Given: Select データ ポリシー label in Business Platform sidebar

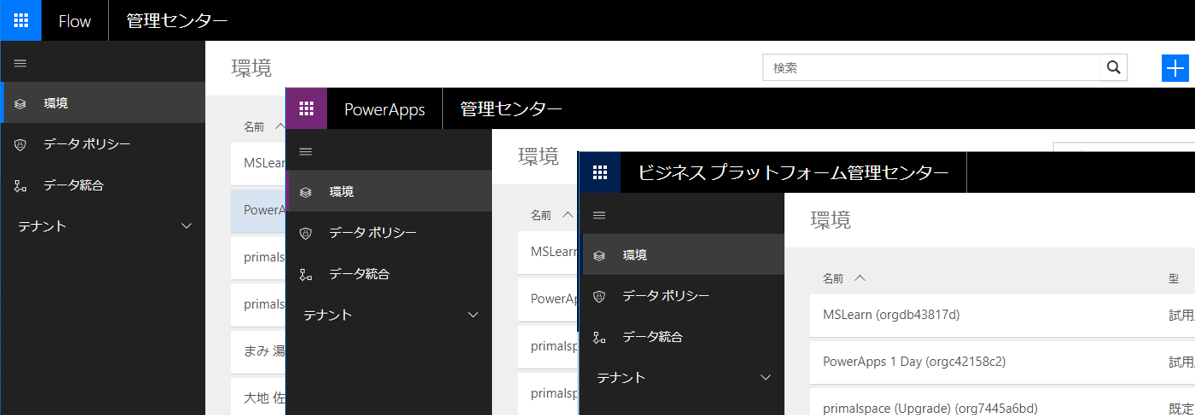Looking at the screenshot, I should pyautogui.click(x=666, y=296).
